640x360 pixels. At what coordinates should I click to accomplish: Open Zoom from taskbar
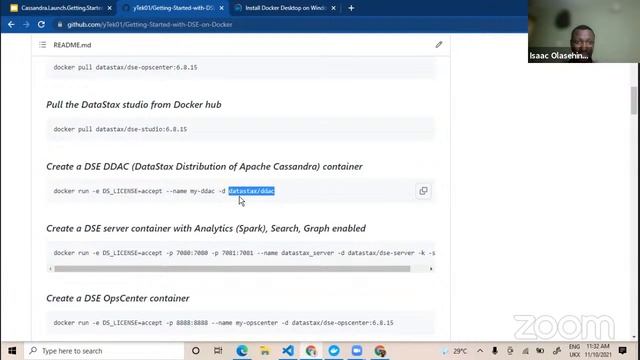pyautogui.click(x=357, y=351)
